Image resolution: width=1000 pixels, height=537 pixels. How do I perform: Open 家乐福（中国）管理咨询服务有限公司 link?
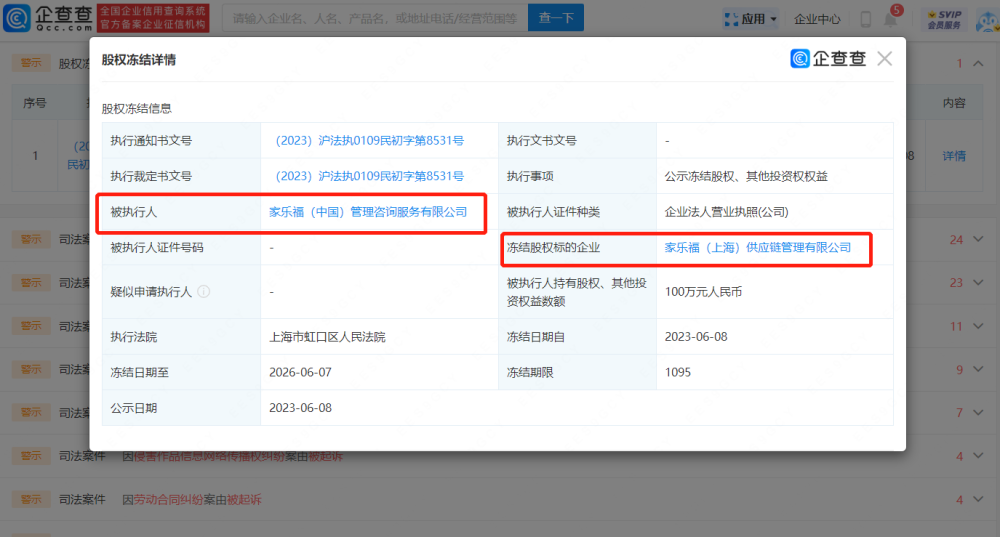(368, 212)
